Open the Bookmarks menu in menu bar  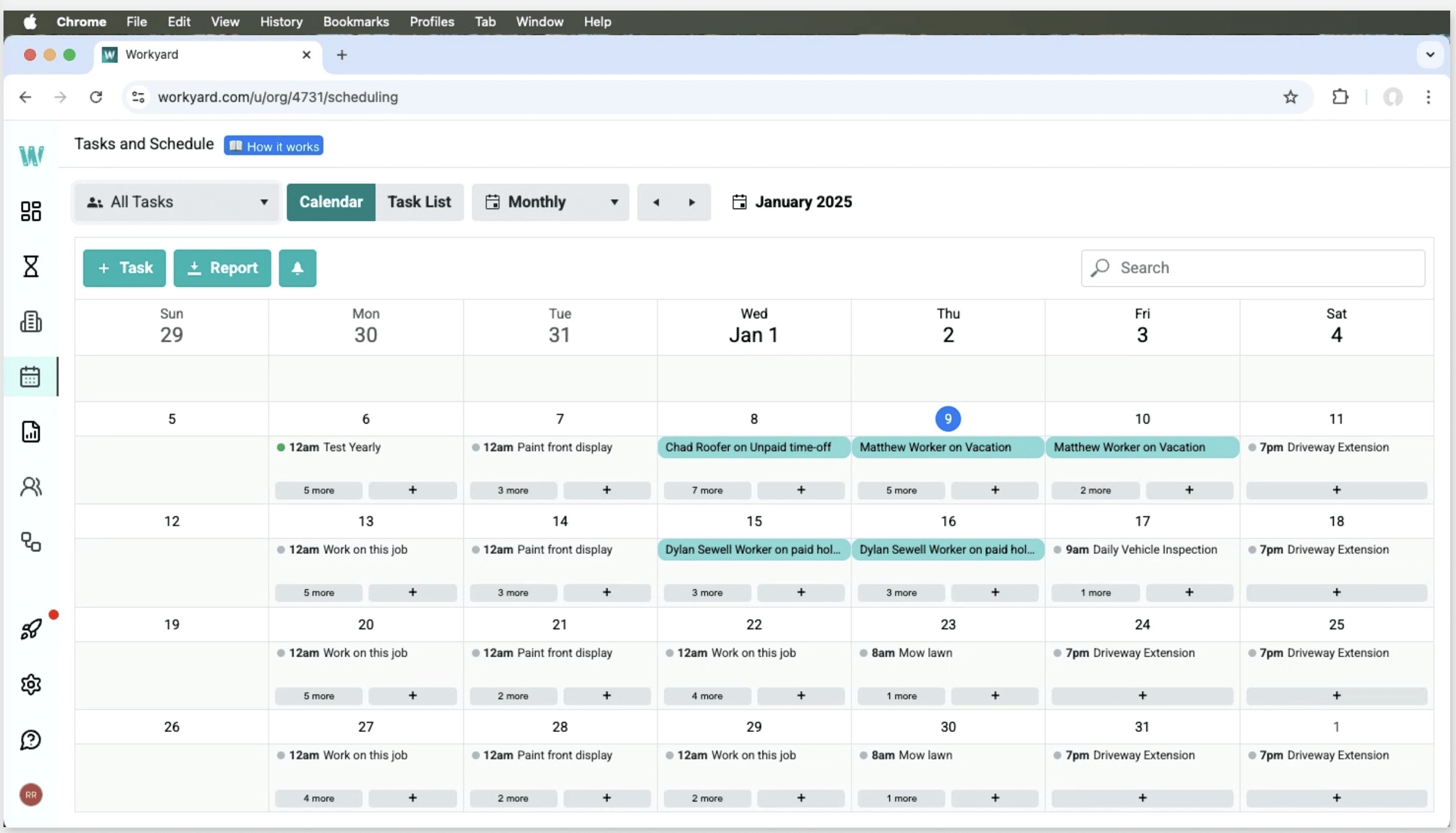click(x=356, y=22)
